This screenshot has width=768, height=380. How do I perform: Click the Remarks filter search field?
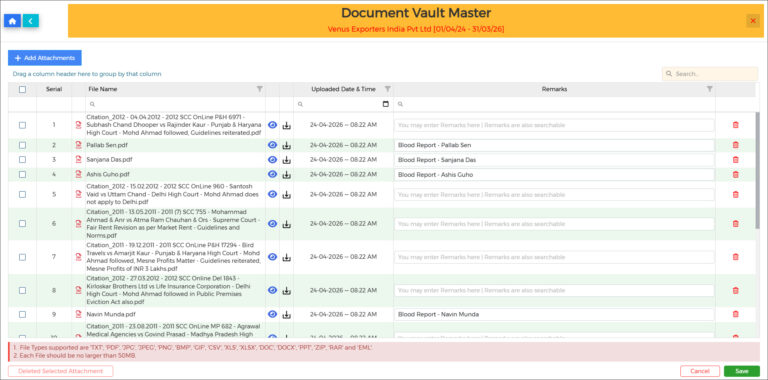point(554,104)
